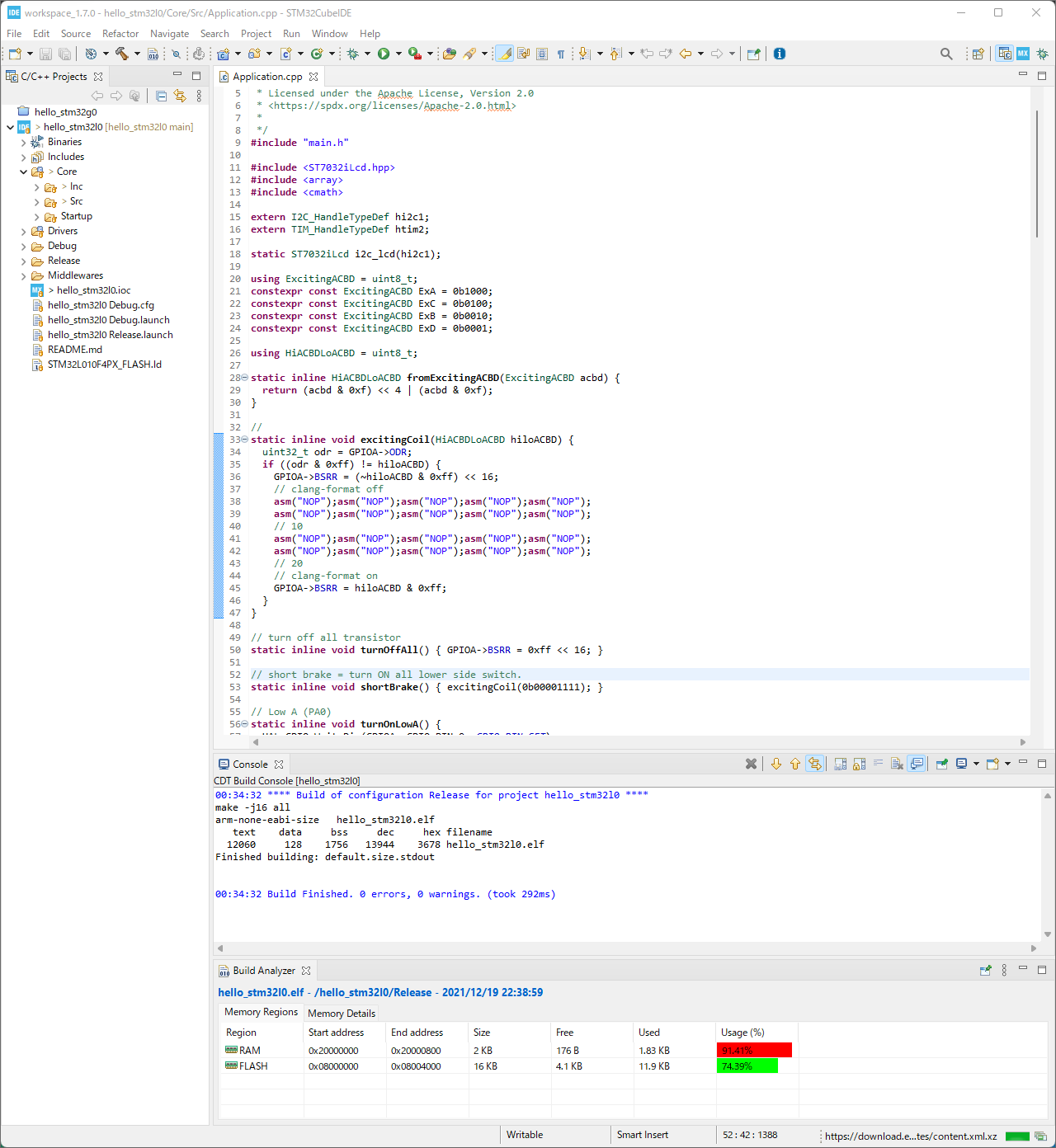Expand the Drivers folder node
The width and height of the screenshot is (1056, 1148).
coord(23,231)
